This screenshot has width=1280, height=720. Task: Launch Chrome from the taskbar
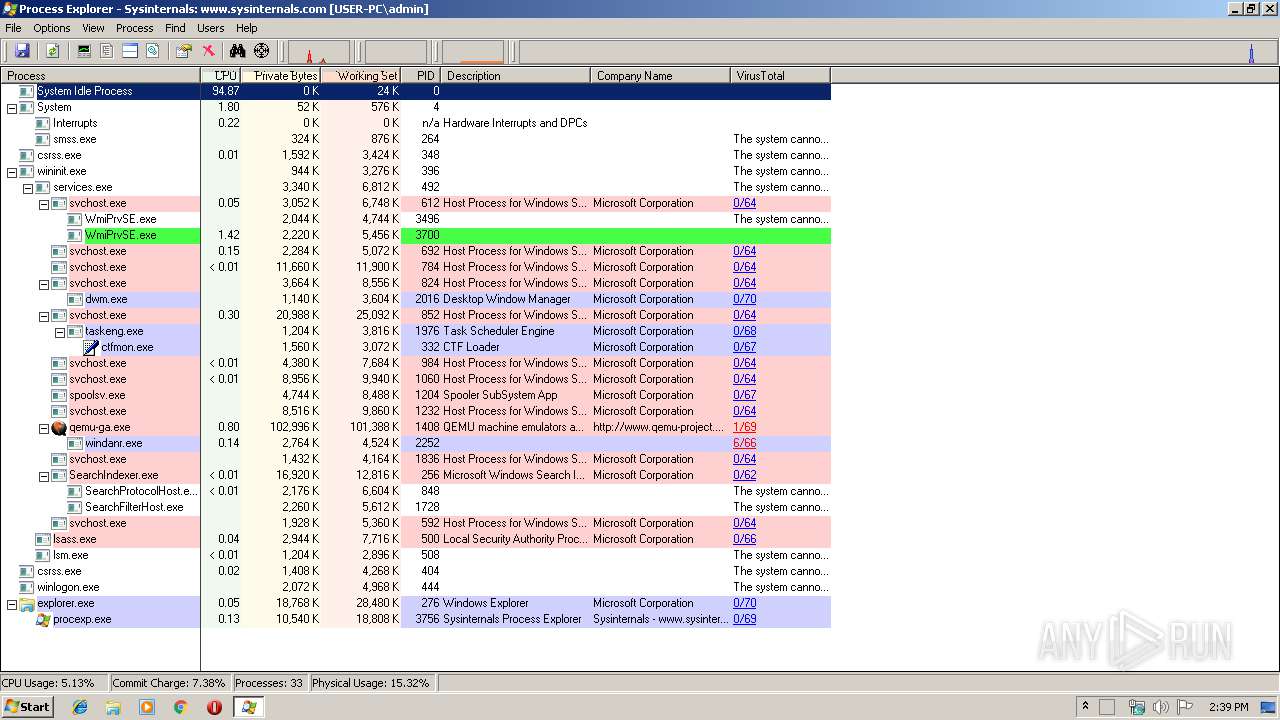coord(181,707)
